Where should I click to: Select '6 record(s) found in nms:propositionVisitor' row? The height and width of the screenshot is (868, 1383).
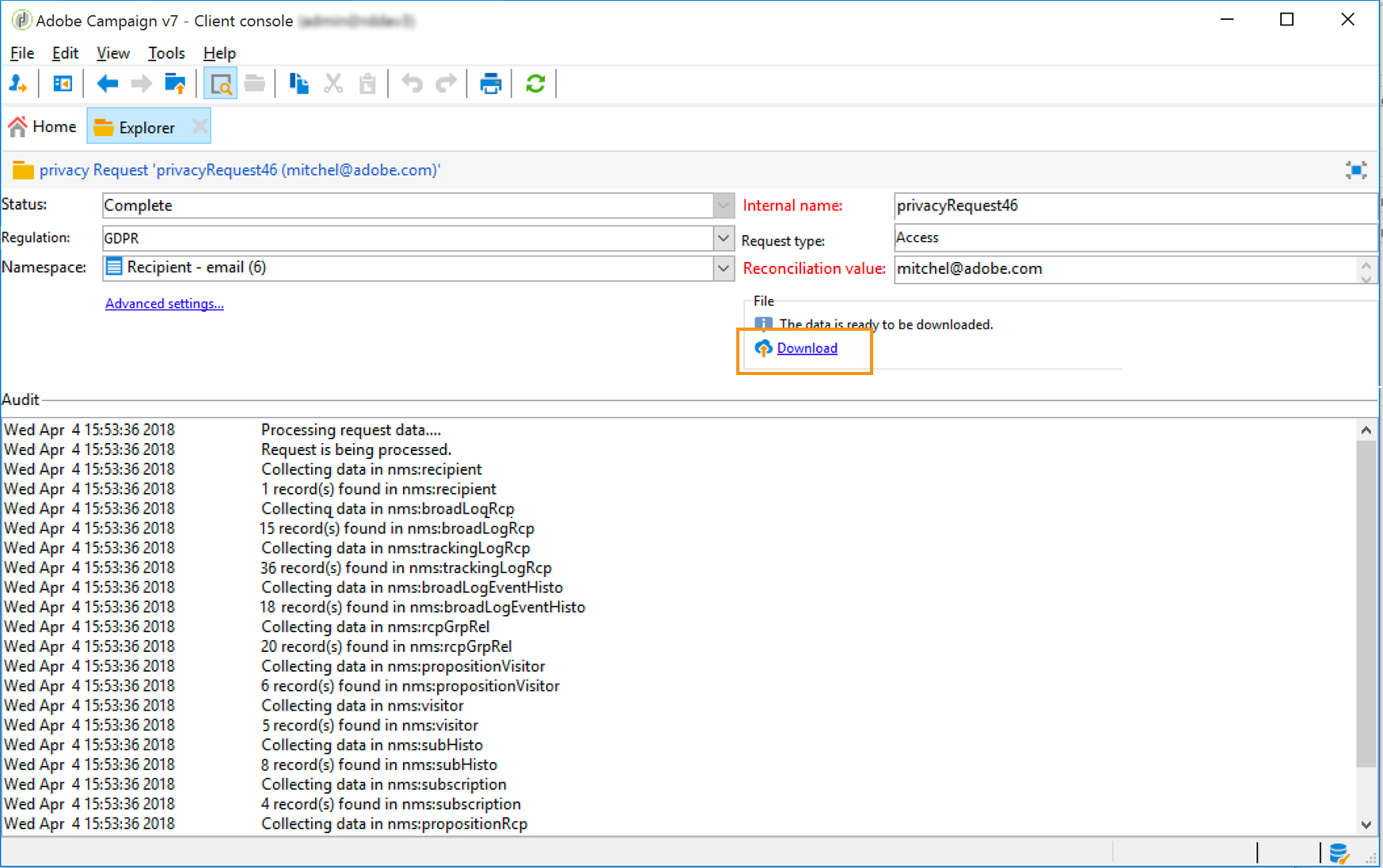(678, 686)
